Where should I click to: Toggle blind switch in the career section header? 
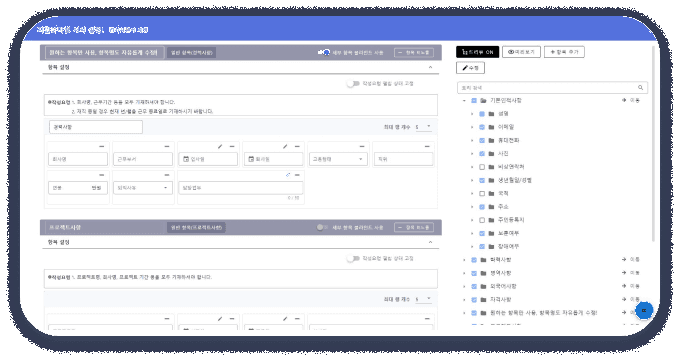coord(324,52)
